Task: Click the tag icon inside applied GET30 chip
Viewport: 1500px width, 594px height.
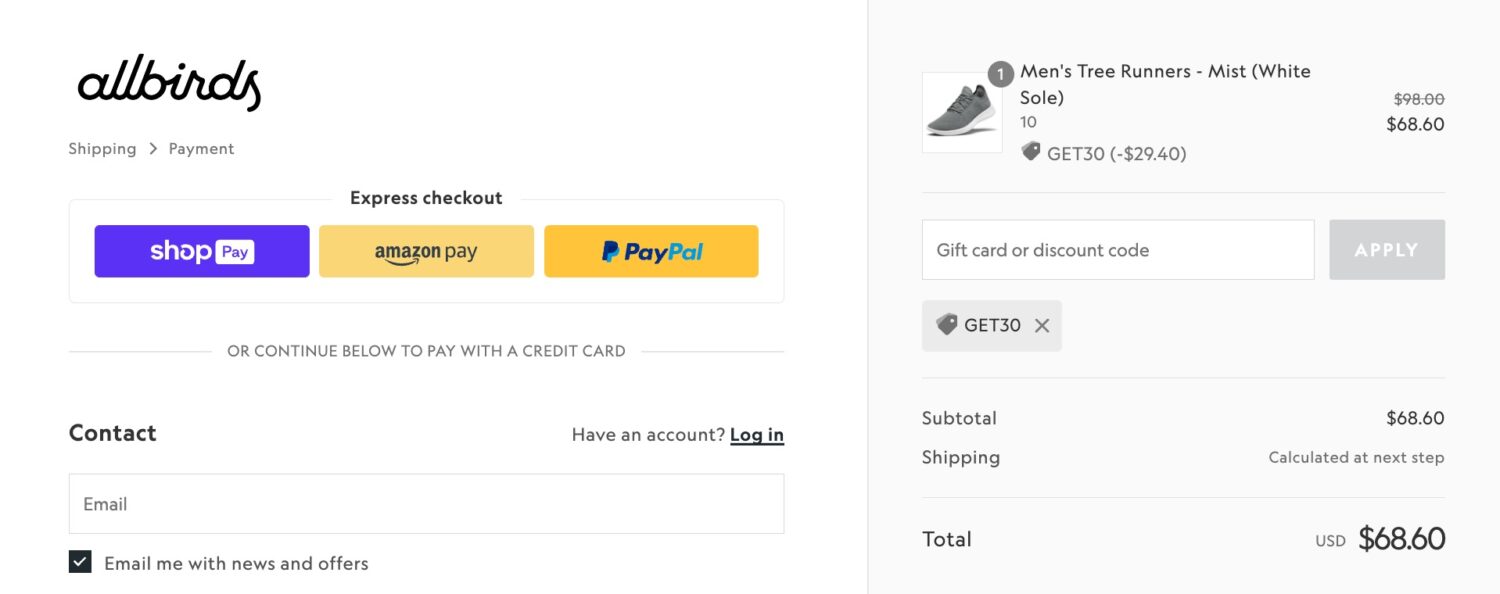Action: pyautogui.click(x=944, y=325)
